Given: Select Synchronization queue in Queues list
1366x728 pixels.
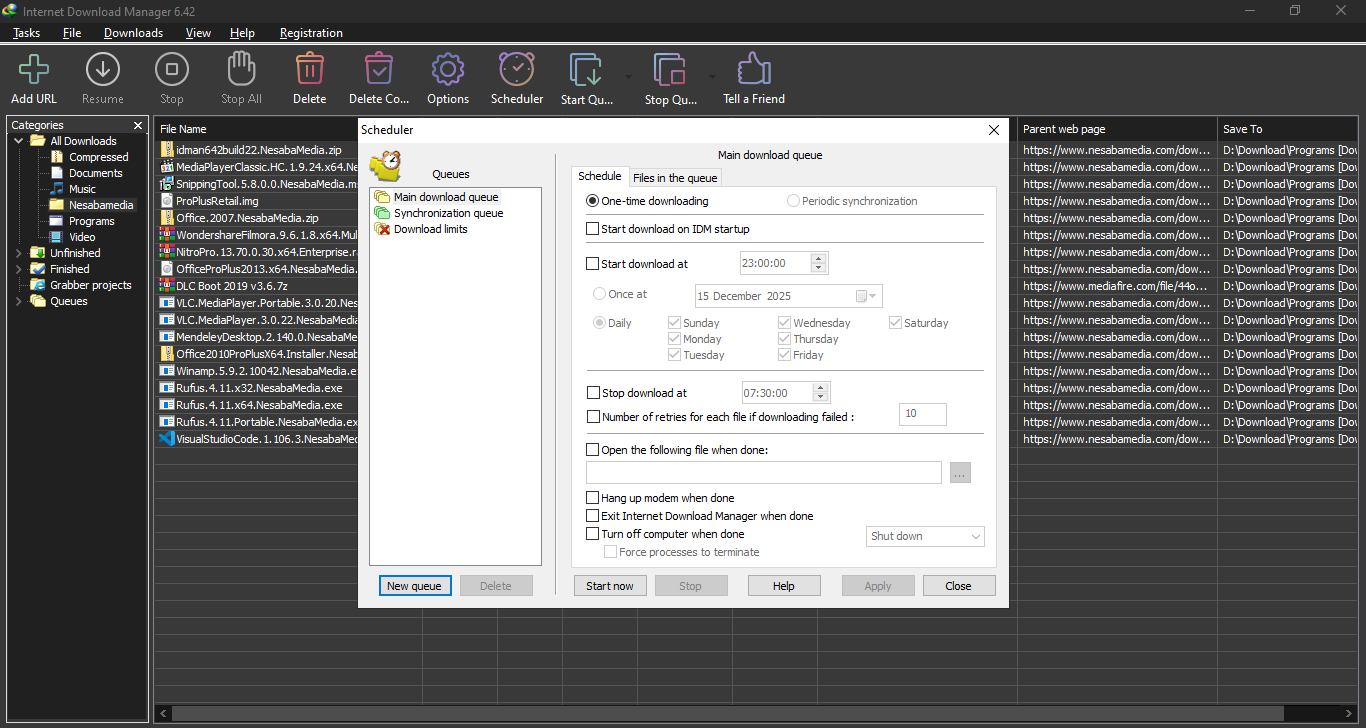Looking at the screenshot, I should coord(447,213).
